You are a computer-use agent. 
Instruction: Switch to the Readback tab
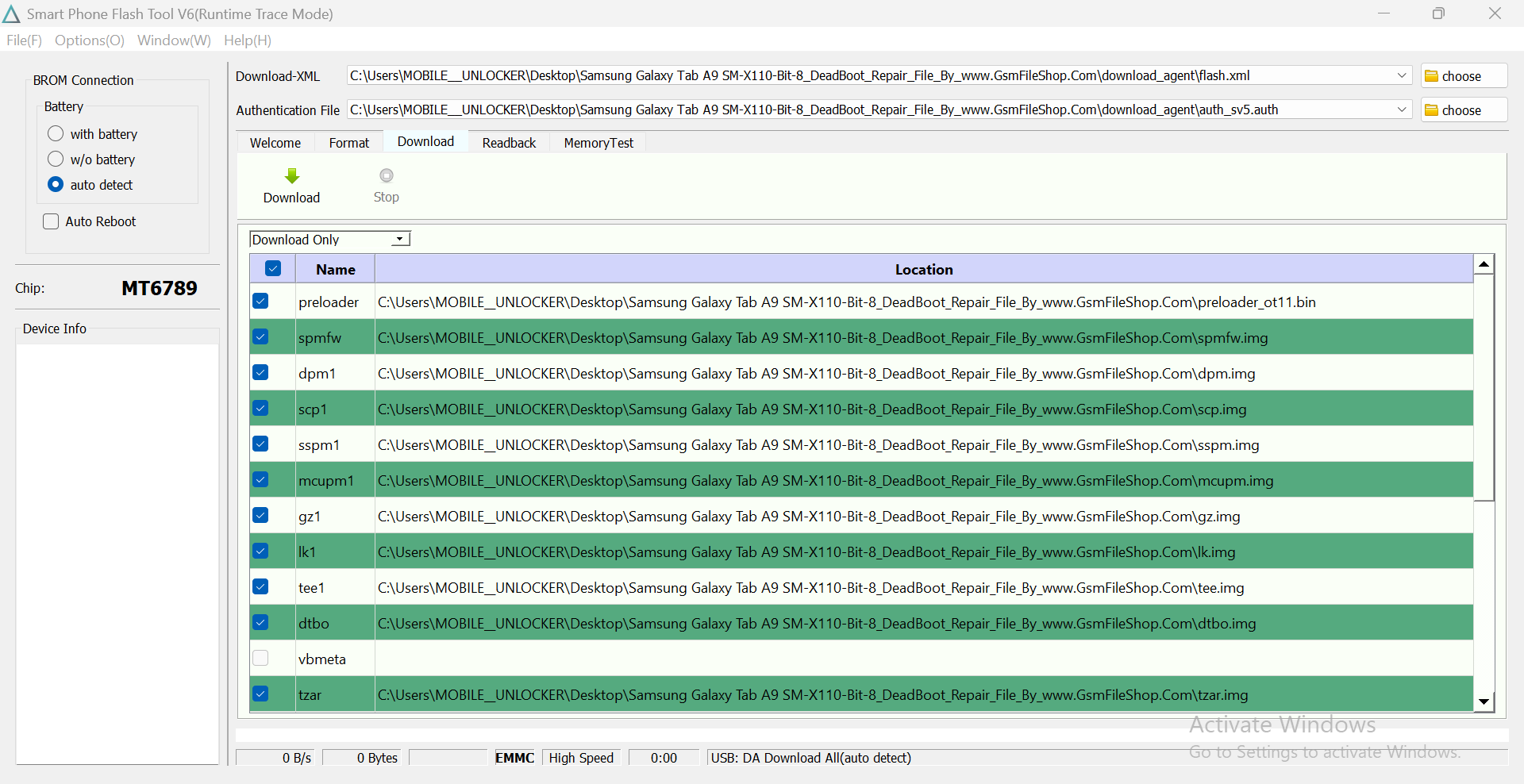click(509, 143)
